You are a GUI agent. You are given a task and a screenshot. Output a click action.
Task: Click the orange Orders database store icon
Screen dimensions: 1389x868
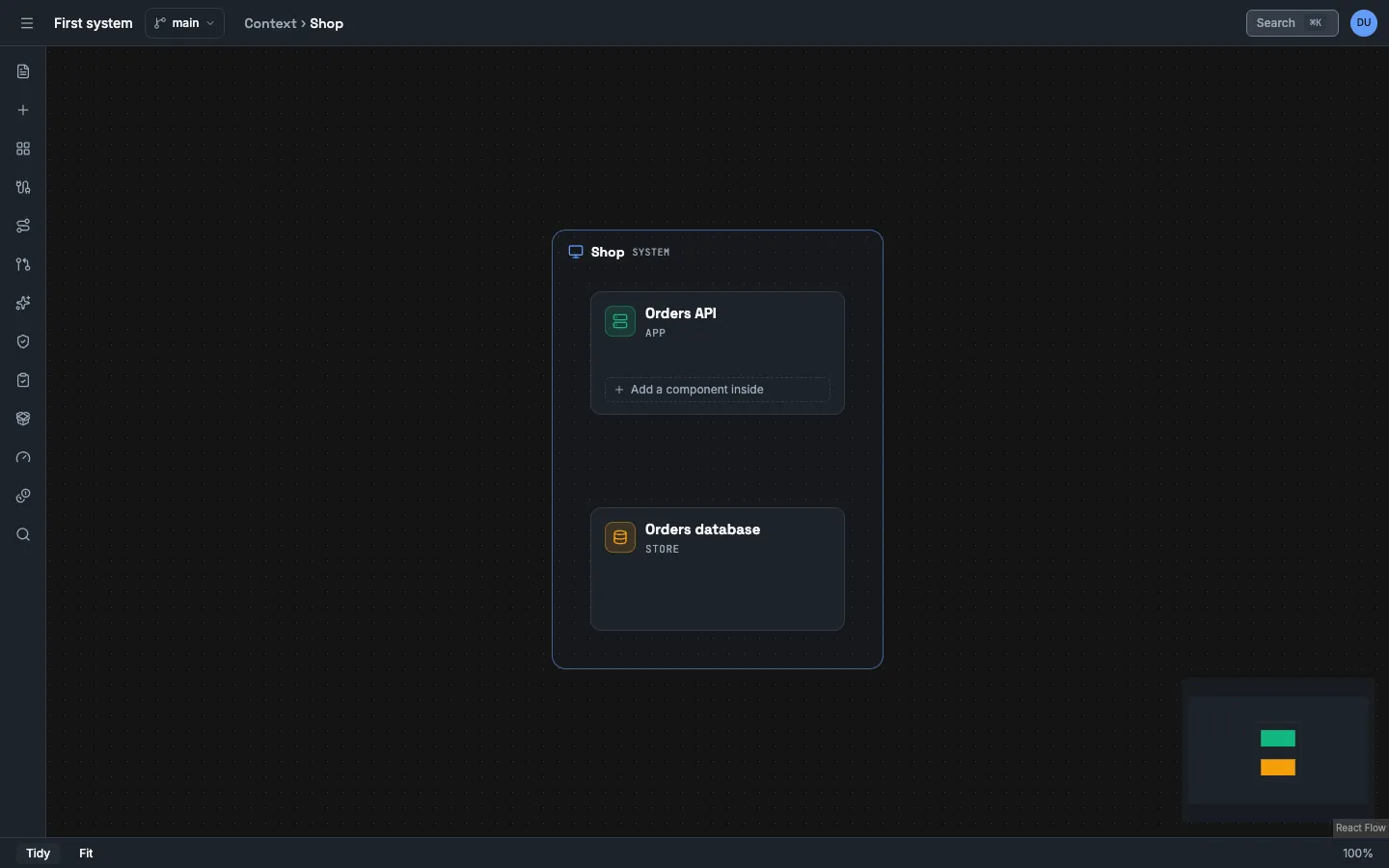pos(620,537)
